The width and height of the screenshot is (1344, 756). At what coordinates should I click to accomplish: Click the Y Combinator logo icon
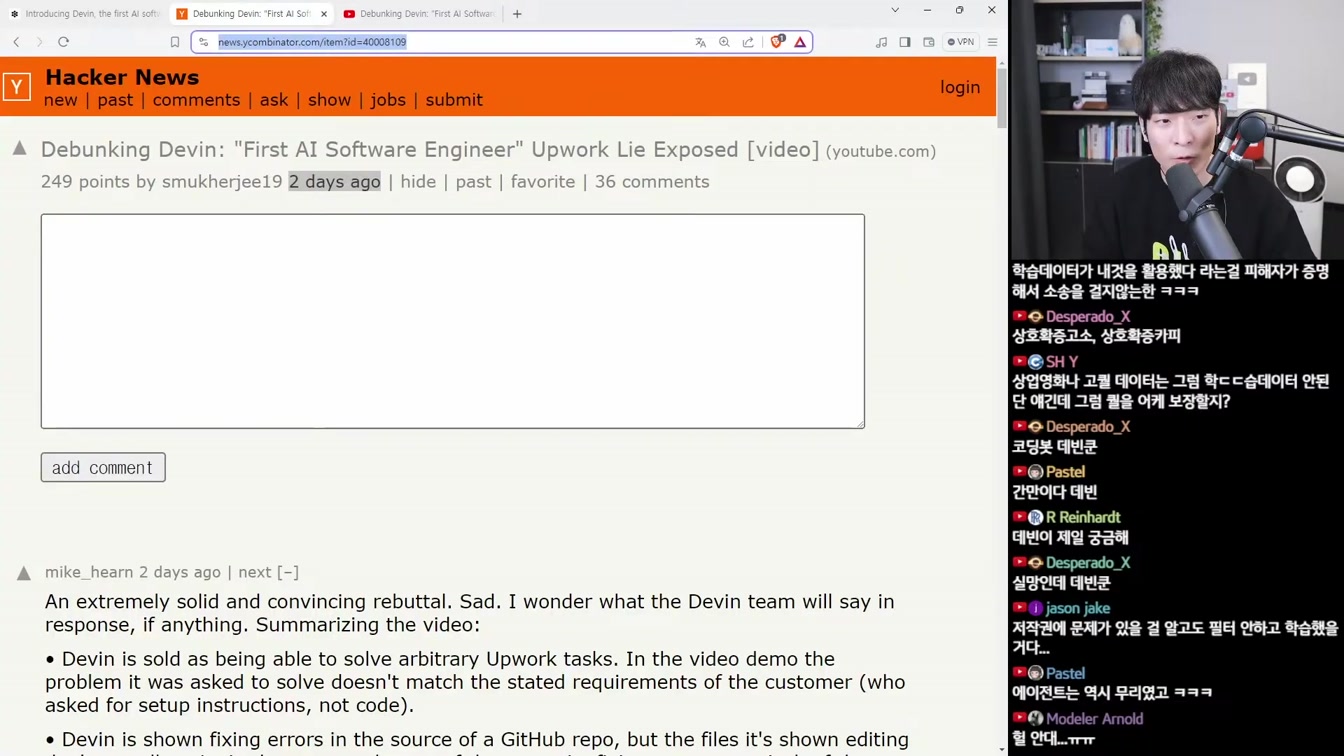coord(17,87)
